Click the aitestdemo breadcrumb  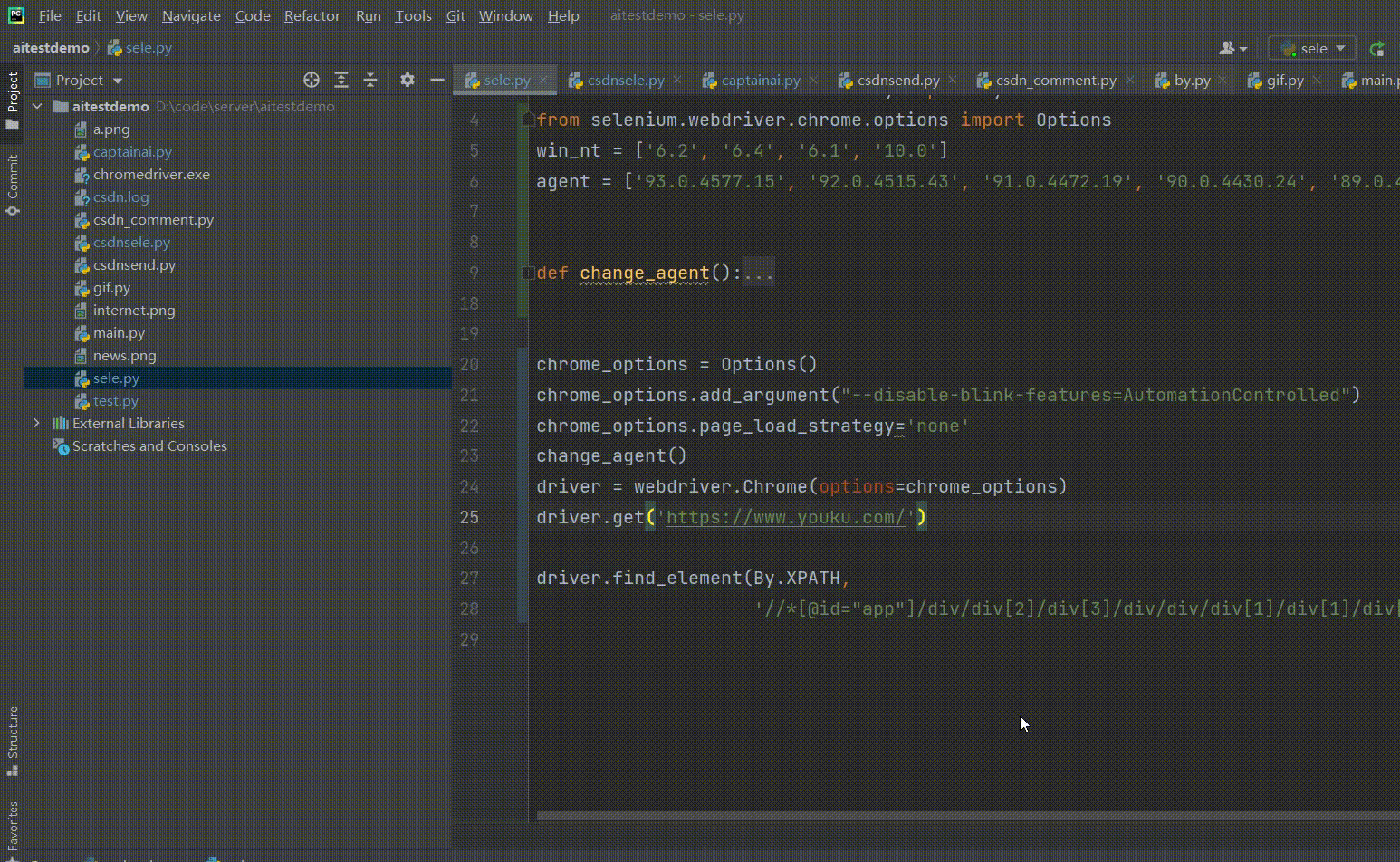[x=51, y=48]
